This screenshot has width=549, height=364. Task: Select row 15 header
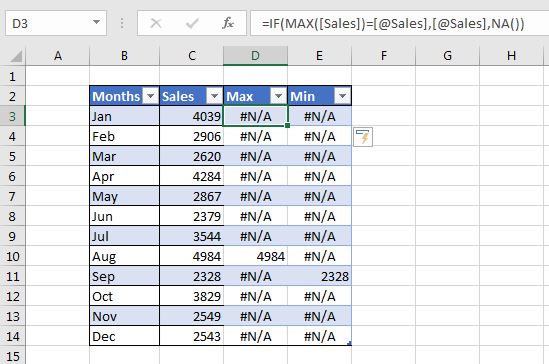coord(13,356)
